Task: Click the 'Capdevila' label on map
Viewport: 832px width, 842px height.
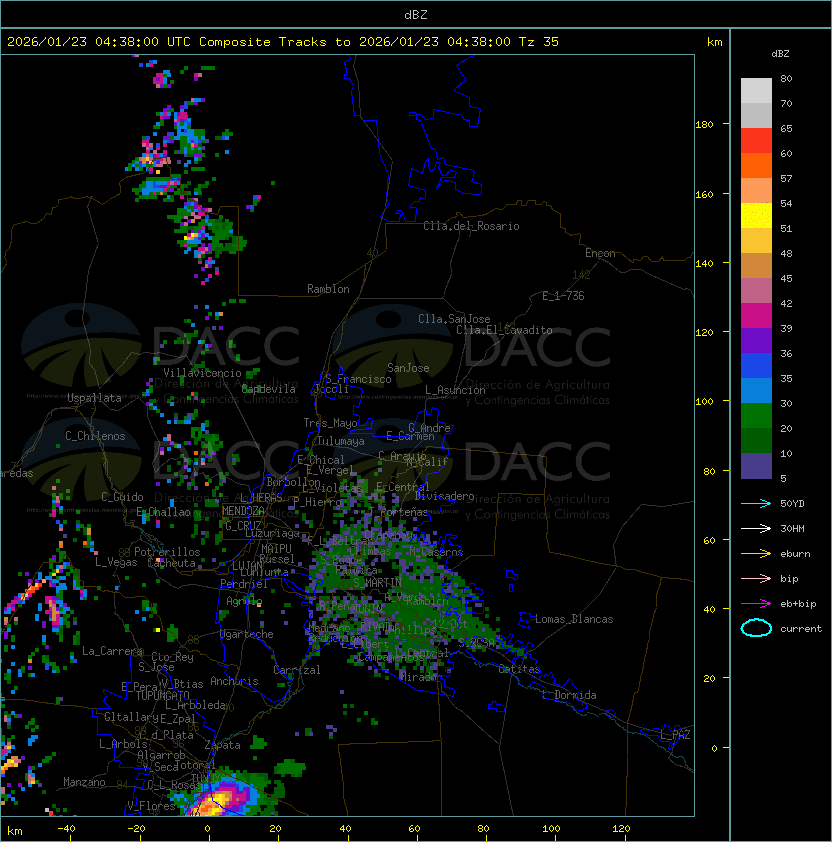Action: [x=269, y=389]
